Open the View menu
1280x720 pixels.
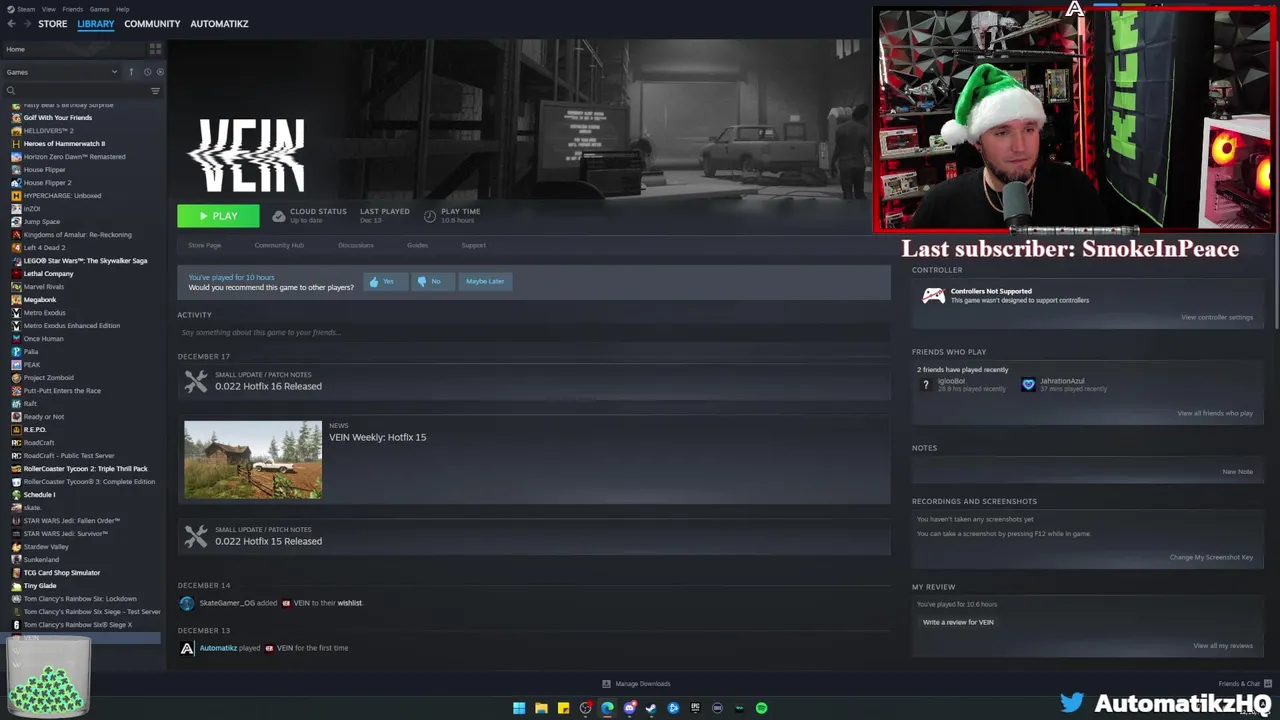[x=48, y=9]
